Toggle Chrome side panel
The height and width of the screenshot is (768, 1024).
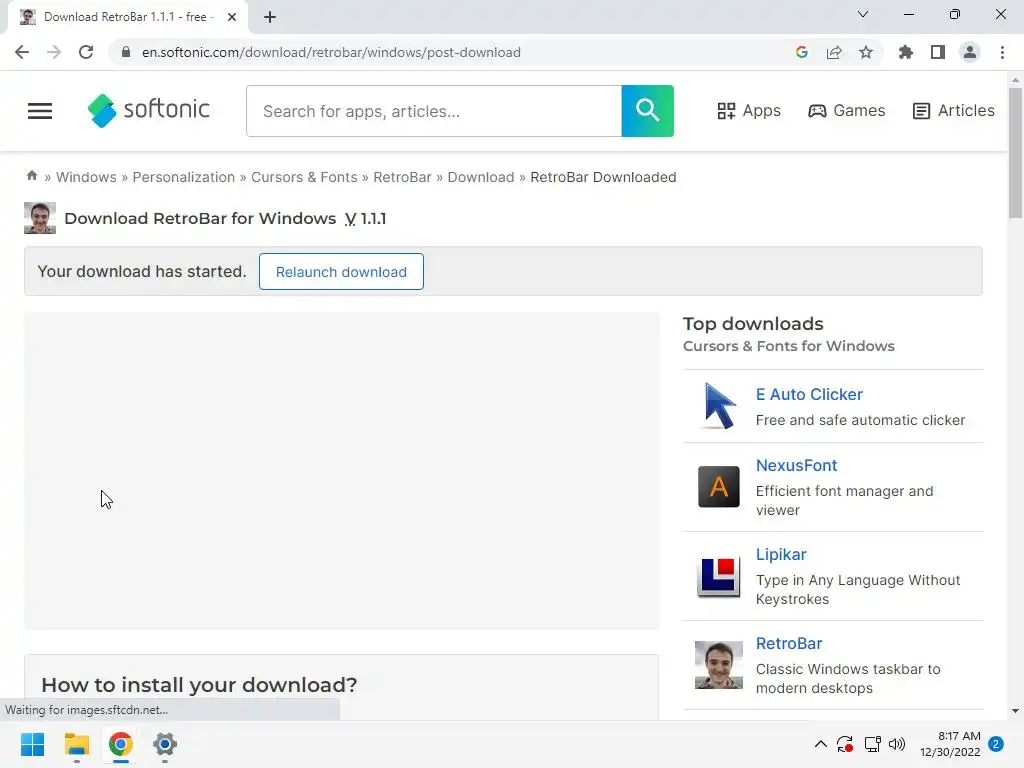[938, 52]
